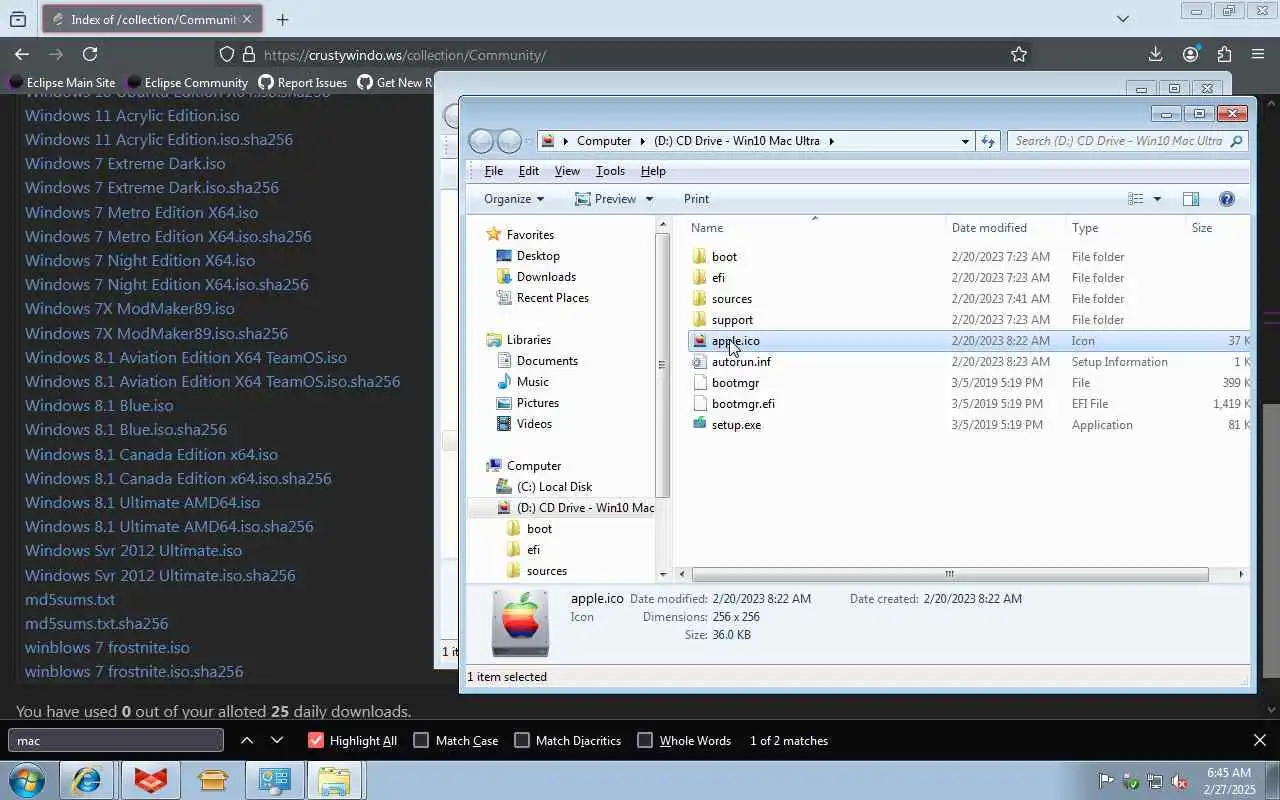Select the Index of /collection/Community tab
This screenshot has height=800, width=1280.
pos(154,19)
